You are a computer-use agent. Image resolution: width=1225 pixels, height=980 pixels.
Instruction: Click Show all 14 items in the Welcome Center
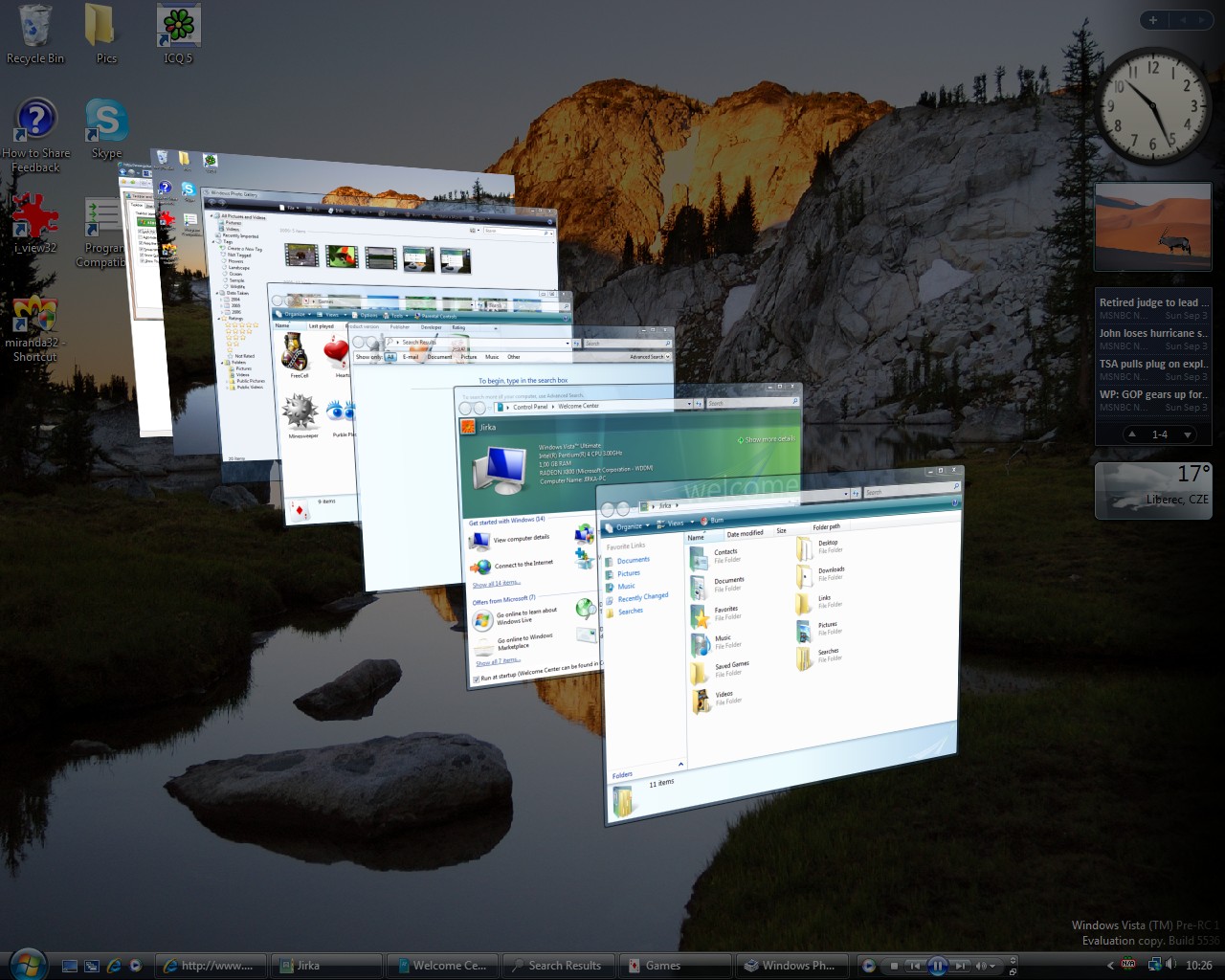[x=497, y=583]
